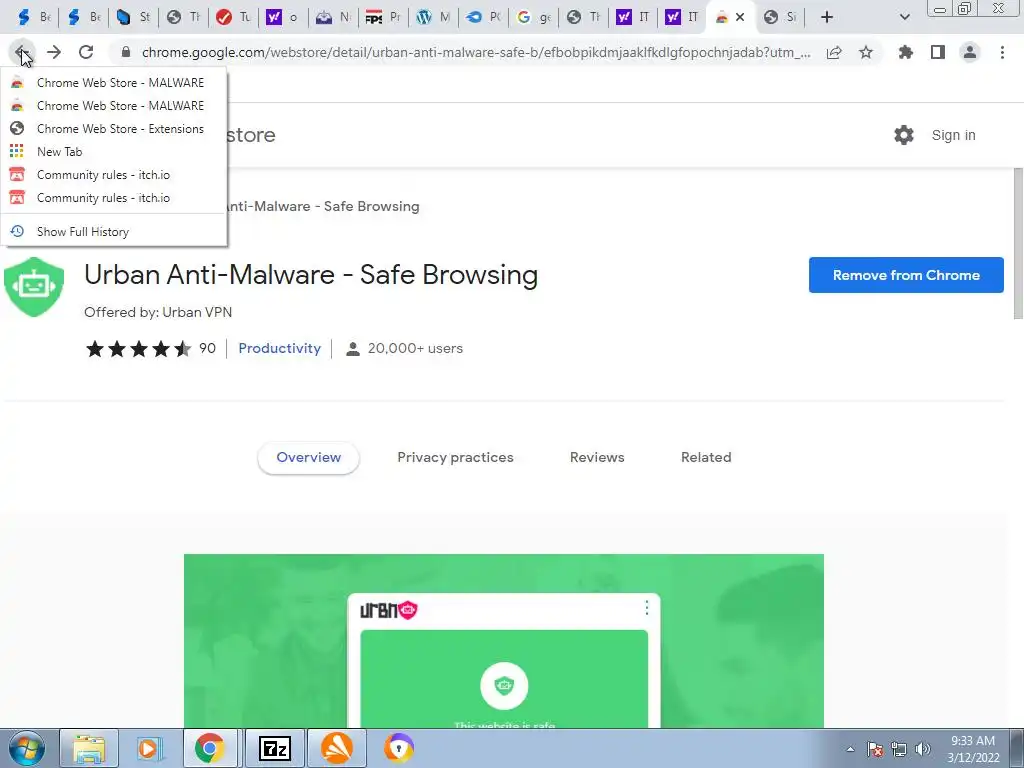
Task: Select second Chrome Web Store - MALWARE history entry
Action: [114, 106]
